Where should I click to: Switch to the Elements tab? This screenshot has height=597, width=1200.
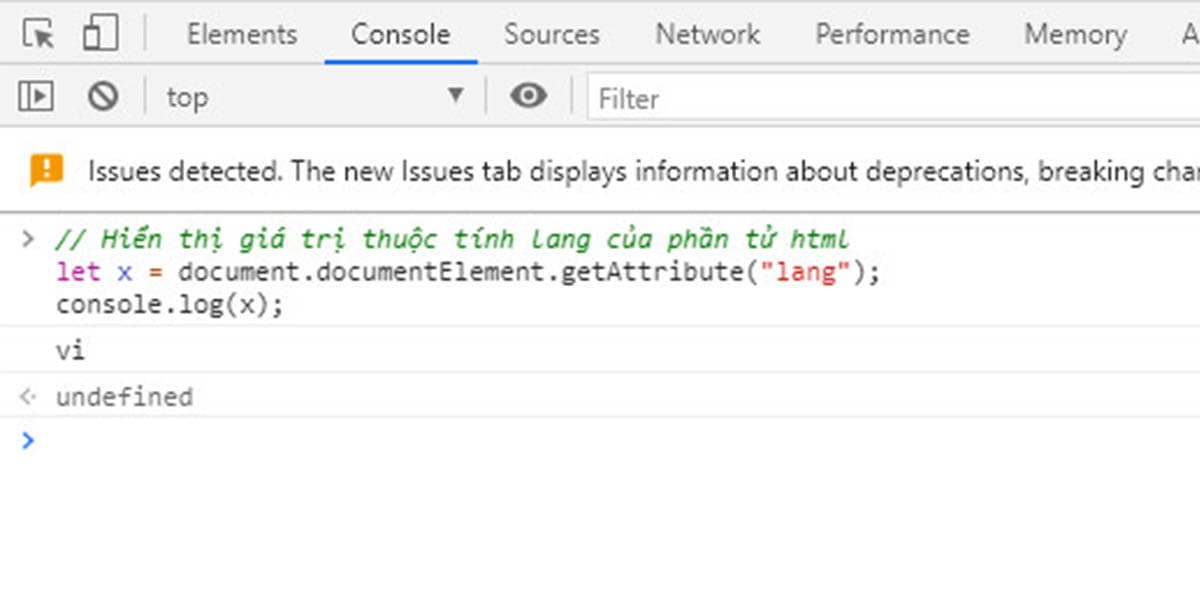242,34
